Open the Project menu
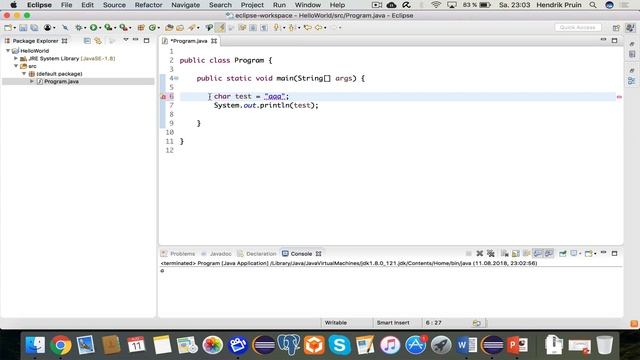This screenshot has width=640, height=360. pos(252,5)
